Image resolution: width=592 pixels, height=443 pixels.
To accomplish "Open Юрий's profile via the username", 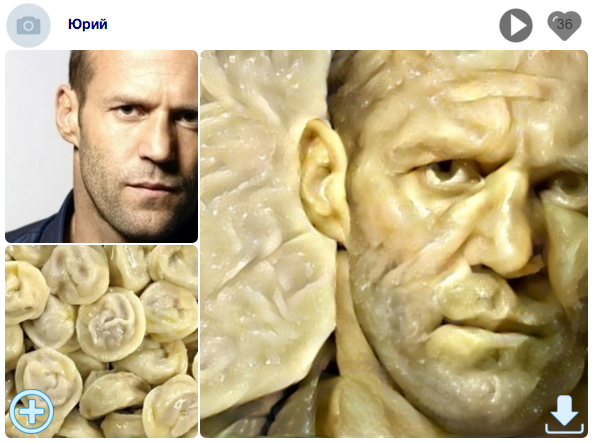I will click(x=88, y=24).
